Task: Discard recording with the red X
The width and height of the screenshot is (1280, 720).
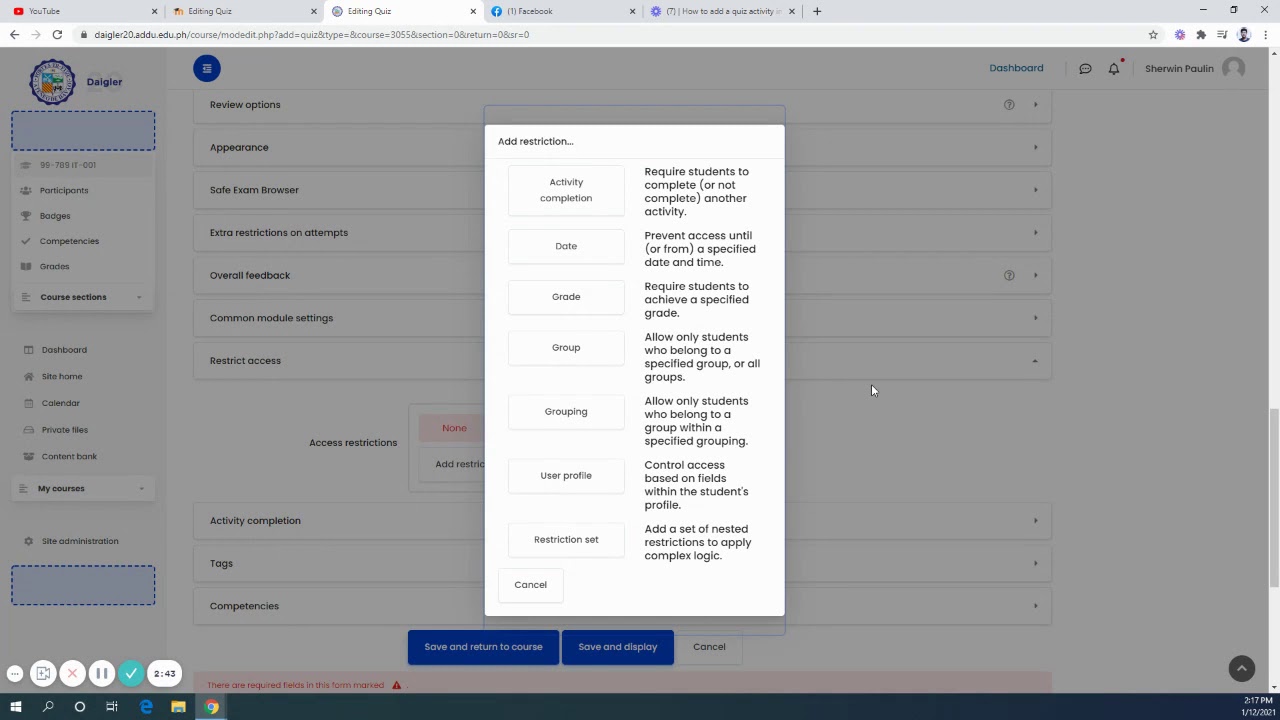Action: click(x=72, y=674)
